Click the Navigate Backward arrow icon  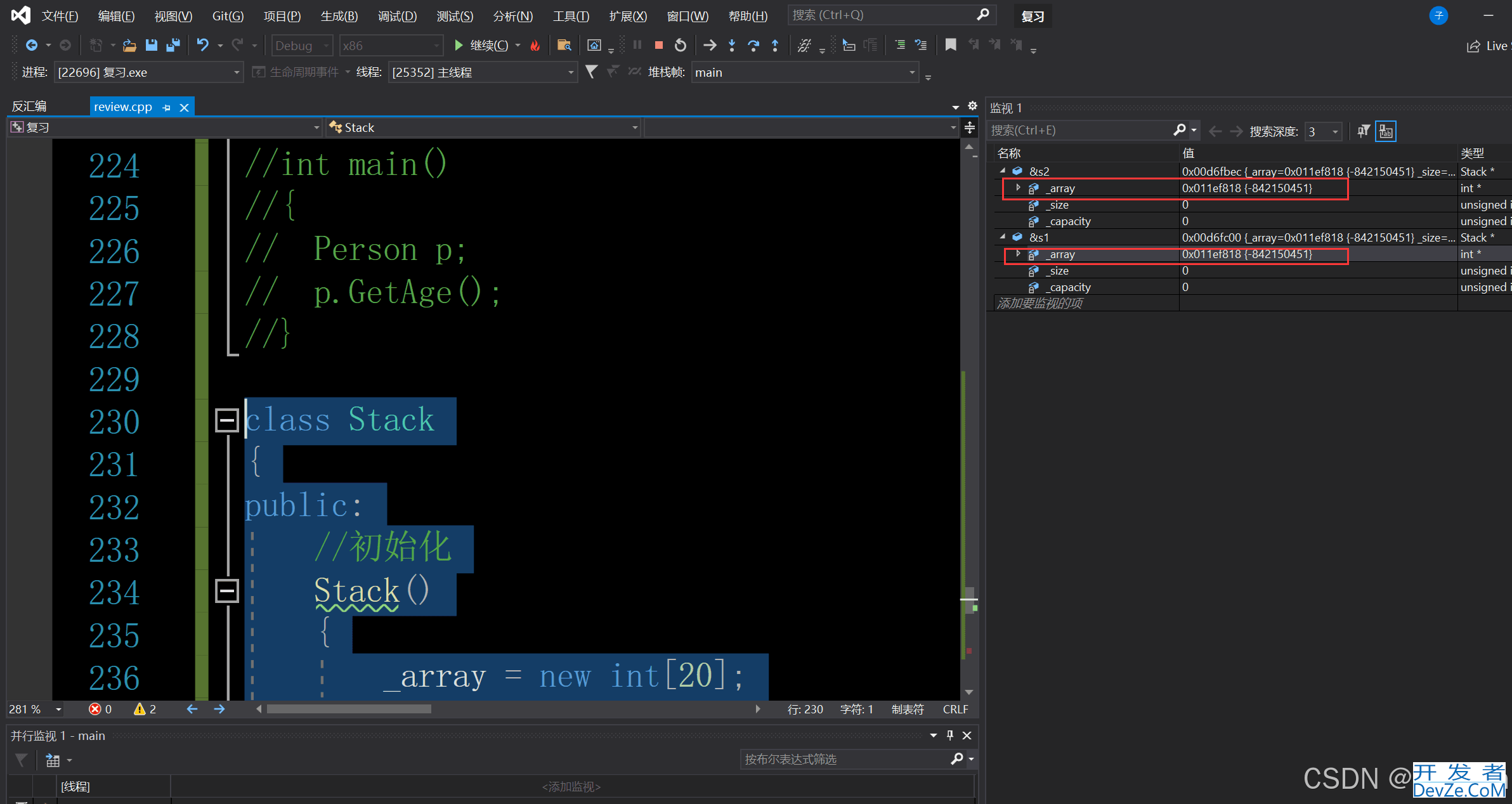31,45
